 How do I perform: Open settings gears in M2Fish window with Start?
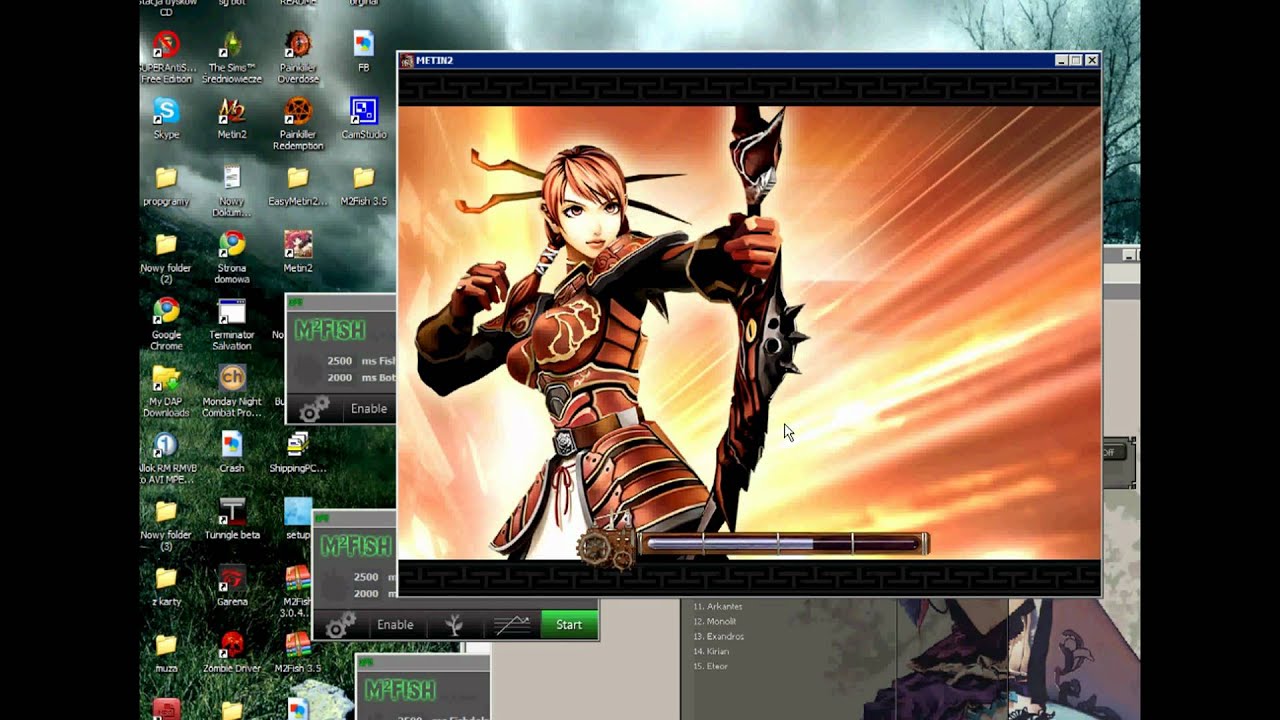coord(340,625)
